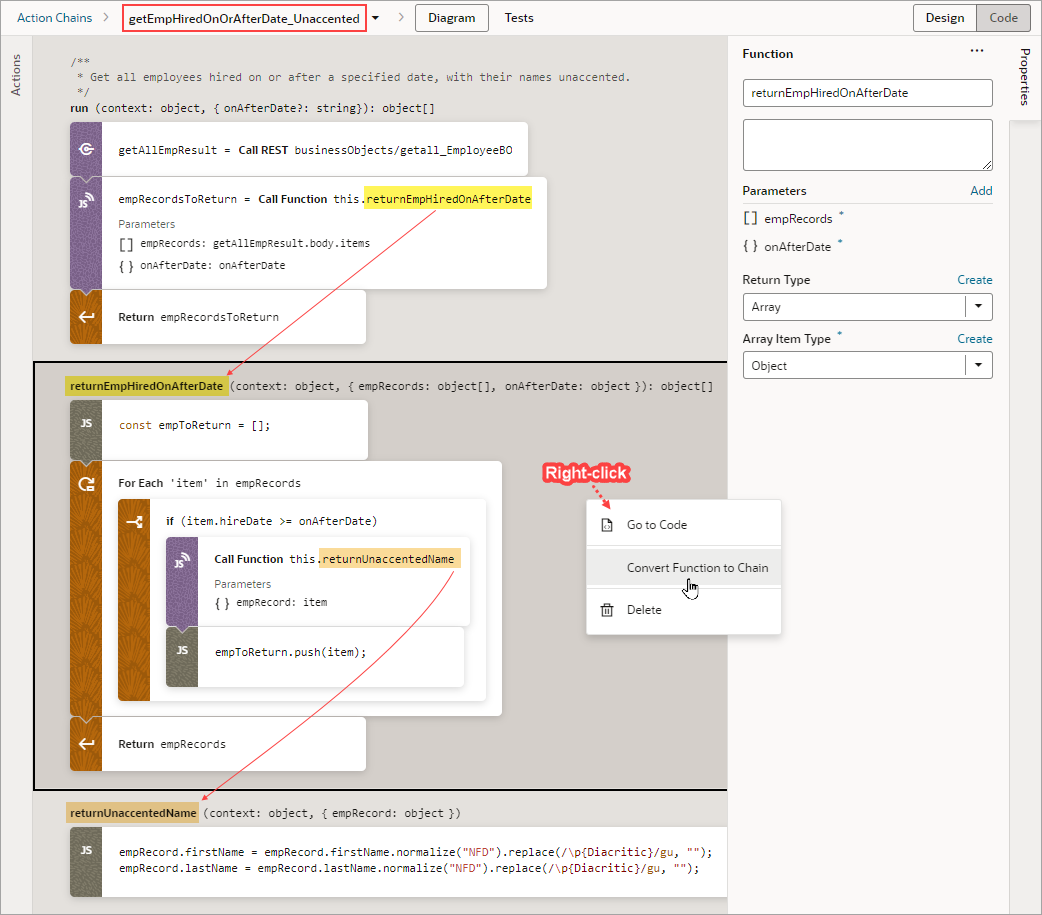This screenshot has width=1042, height=915.
Task: Click the Return empRecords arrow icon
Action: click(x=86, y=744)
